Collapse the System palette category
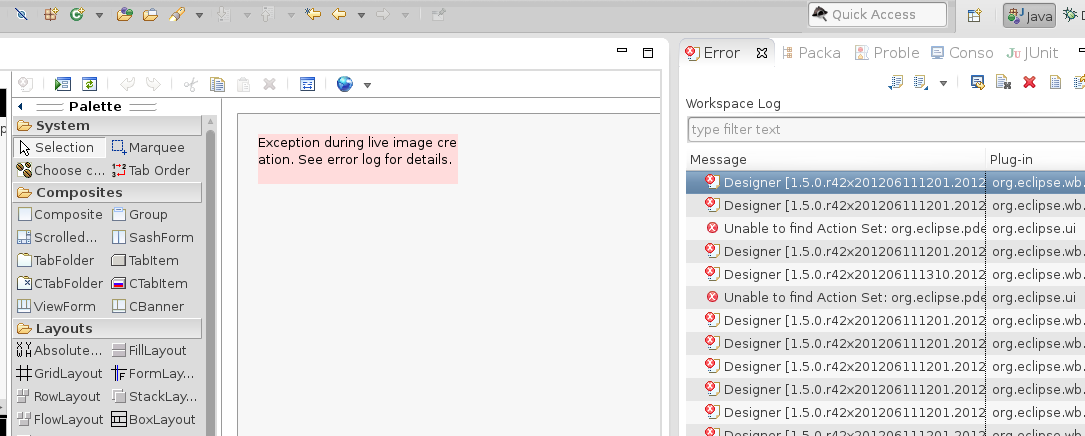Screen dimensions: 1085x436 (x=107, y=125)
